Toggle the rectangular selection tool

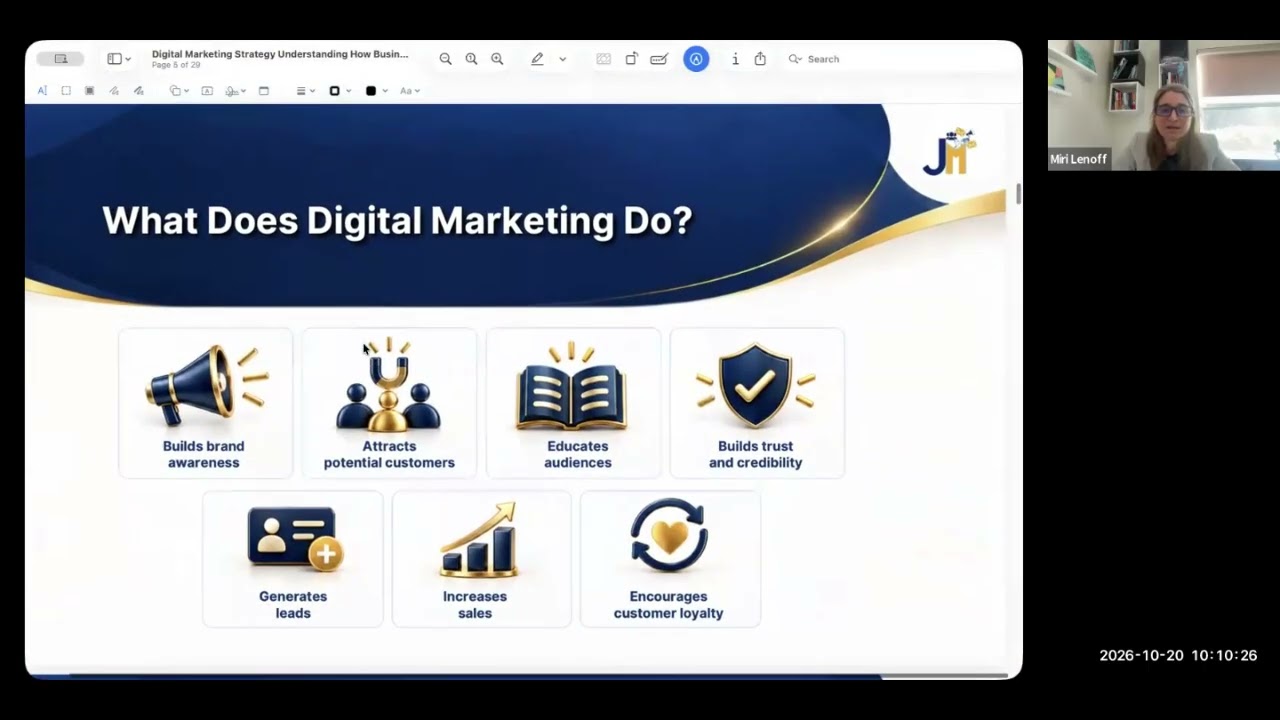point(66,91)
